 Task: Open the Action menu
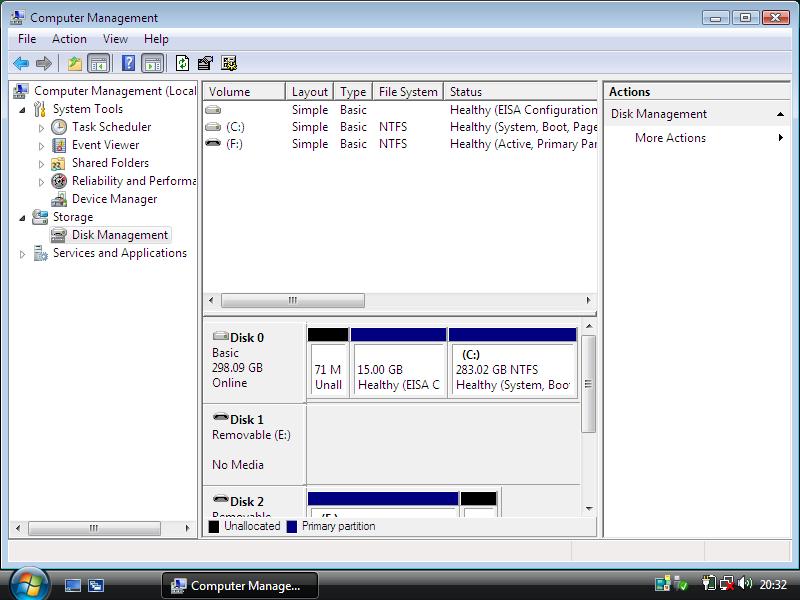pyautogui.click(x=69, y=39)
